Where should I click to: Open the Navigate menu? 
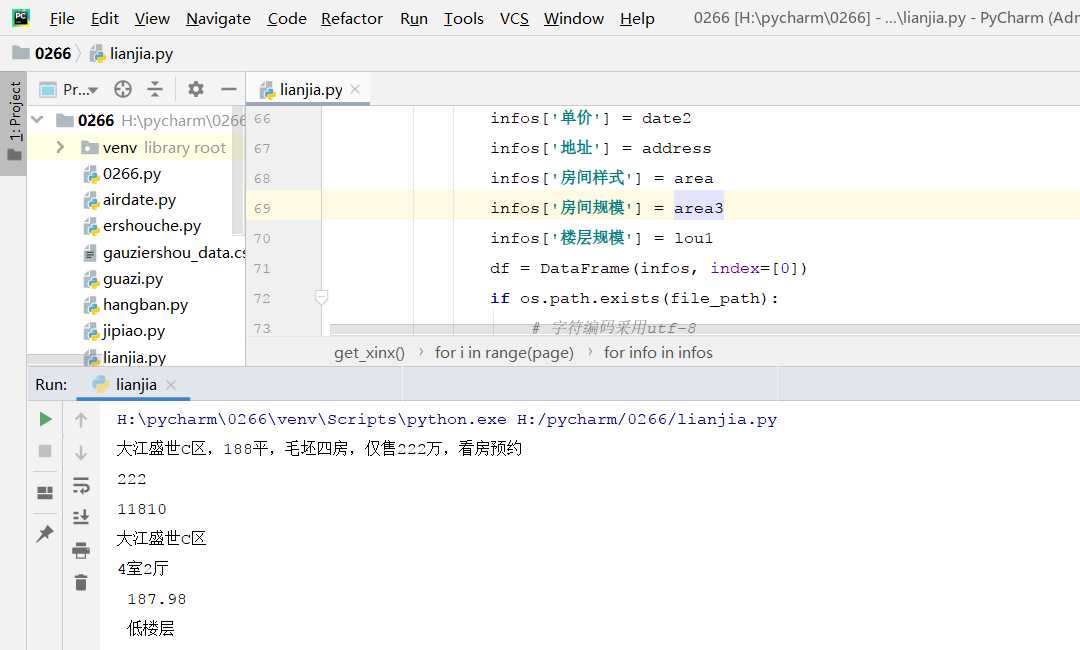[218, 19]
